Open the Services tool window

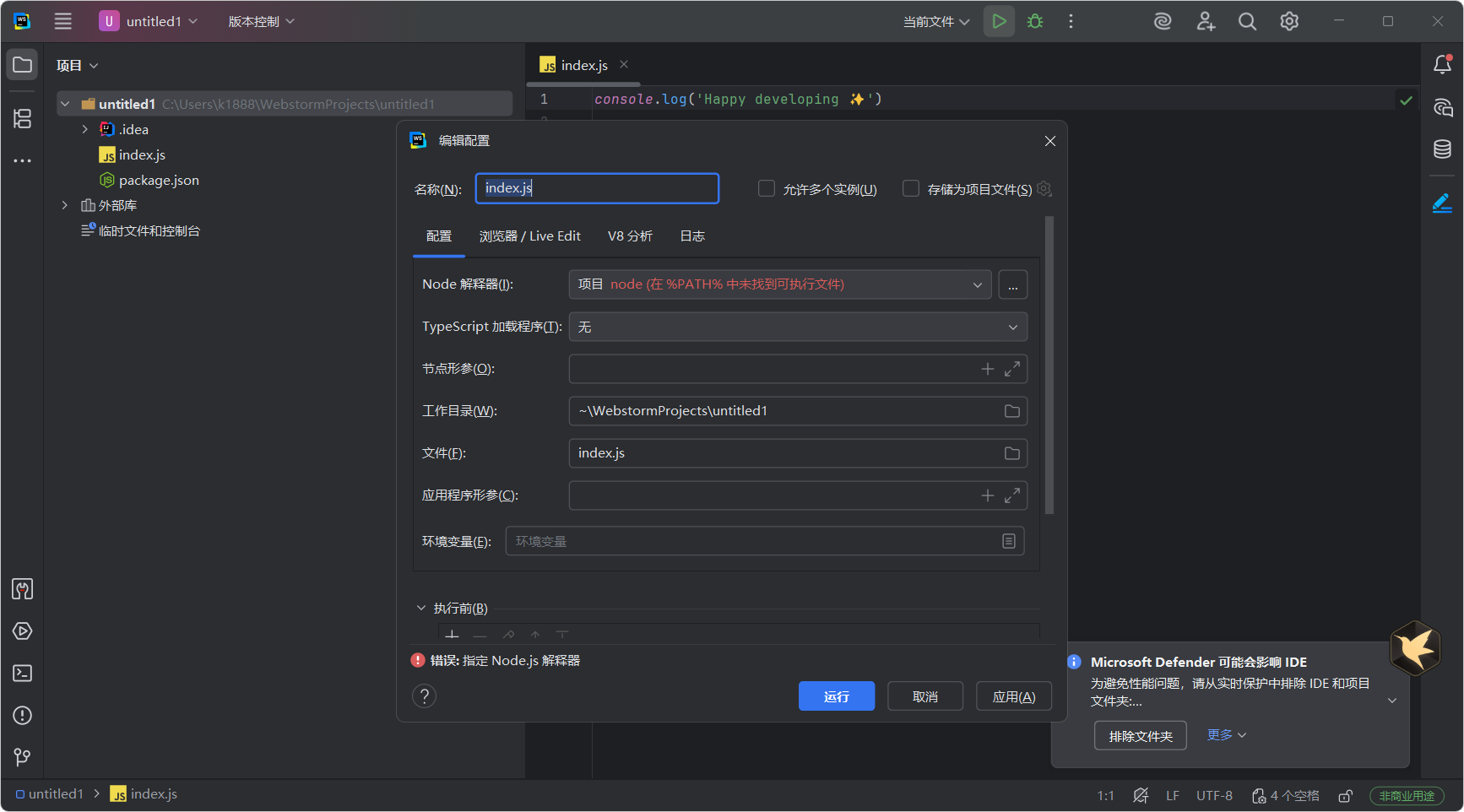tap(23, 631)
